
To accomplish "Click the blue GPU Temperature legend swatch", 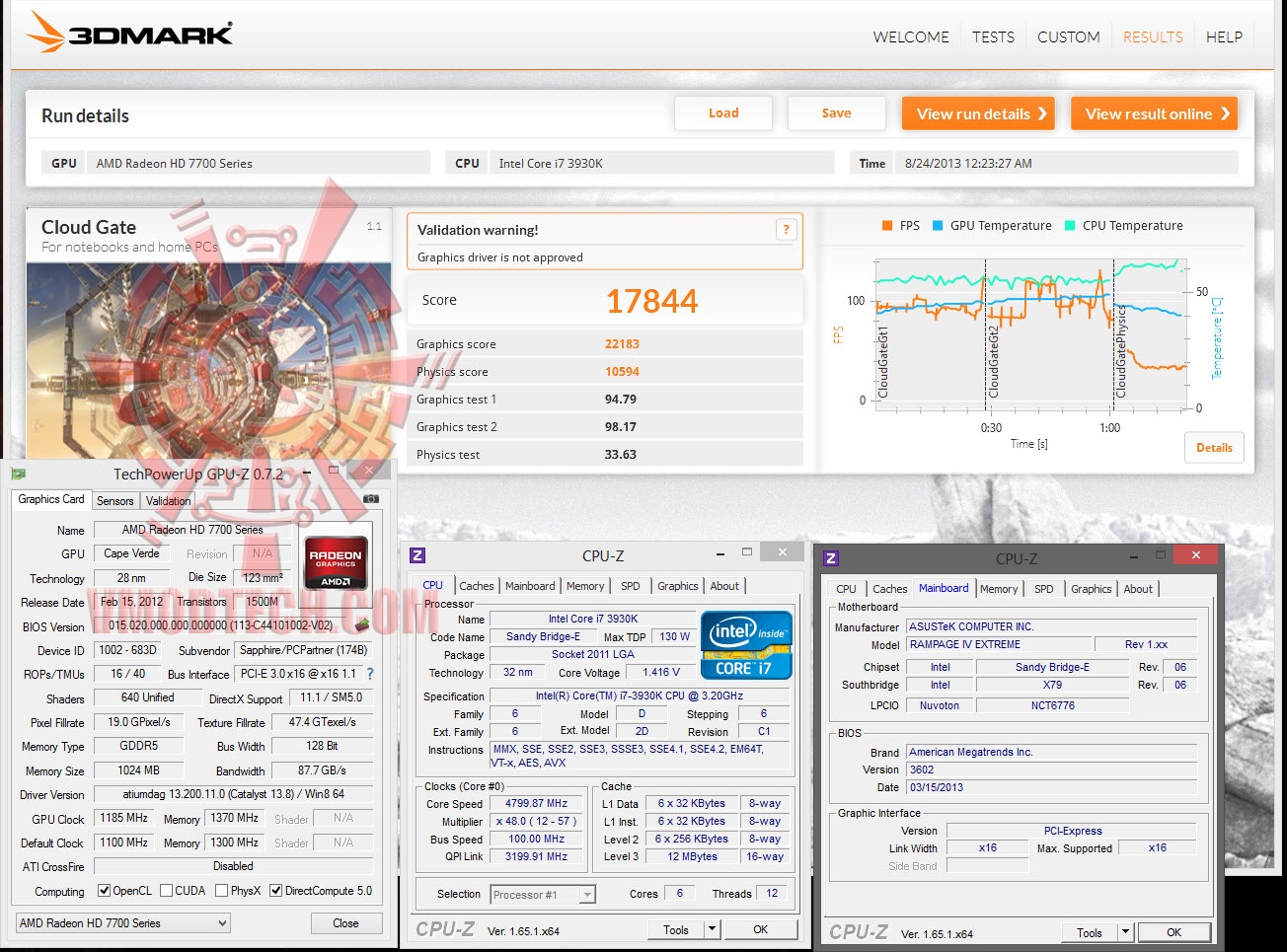I will click(x=938, y=226).
